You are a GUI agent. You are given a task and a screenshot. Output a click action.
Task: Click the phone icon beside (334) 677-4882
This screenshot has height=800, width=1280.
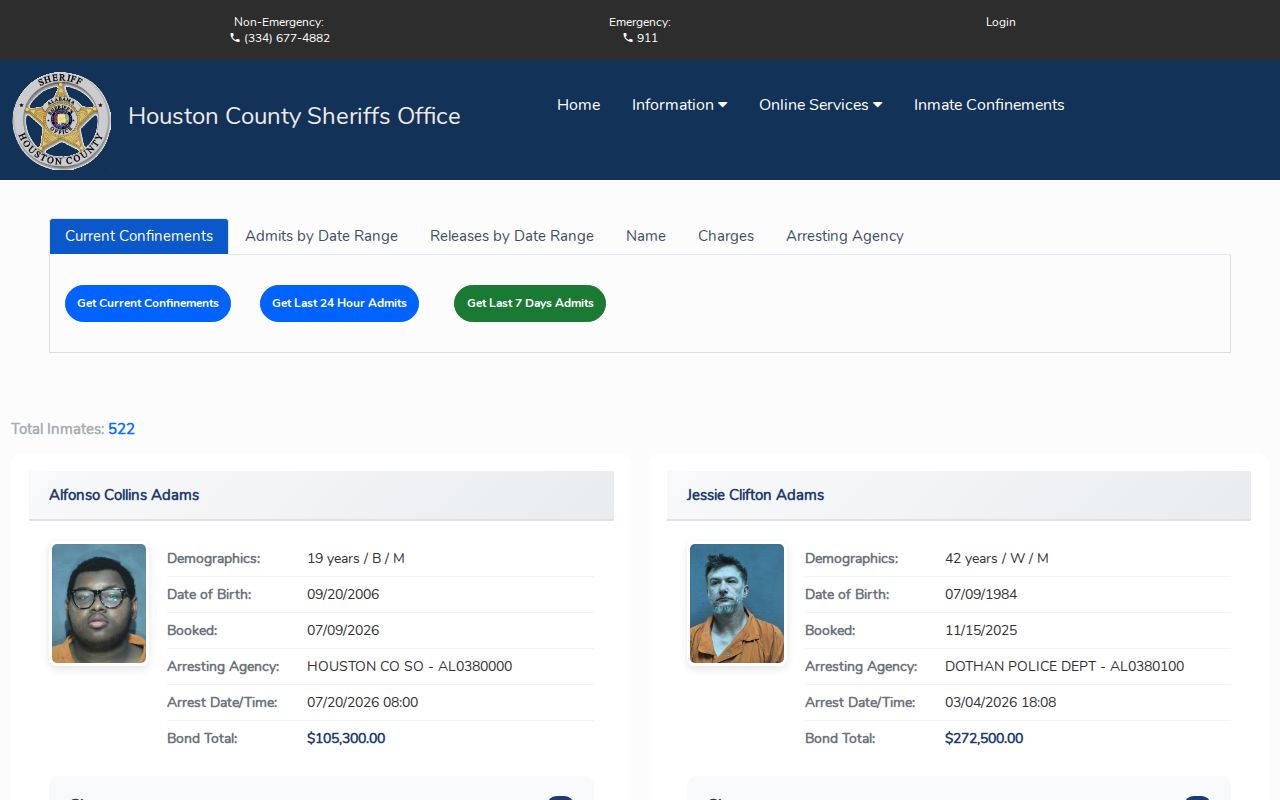tap(235, 38)
